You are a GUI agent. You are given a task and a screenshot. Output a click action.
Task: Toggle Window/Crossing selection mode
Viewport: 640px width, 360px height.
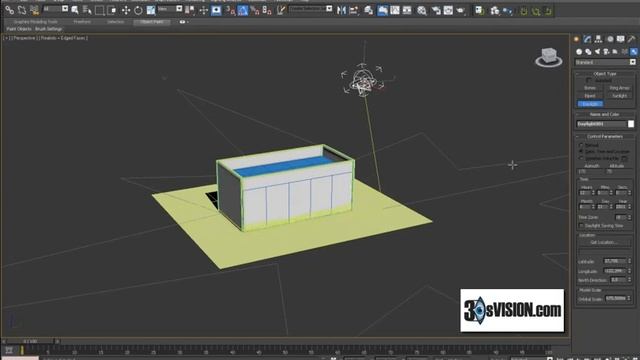111,10
